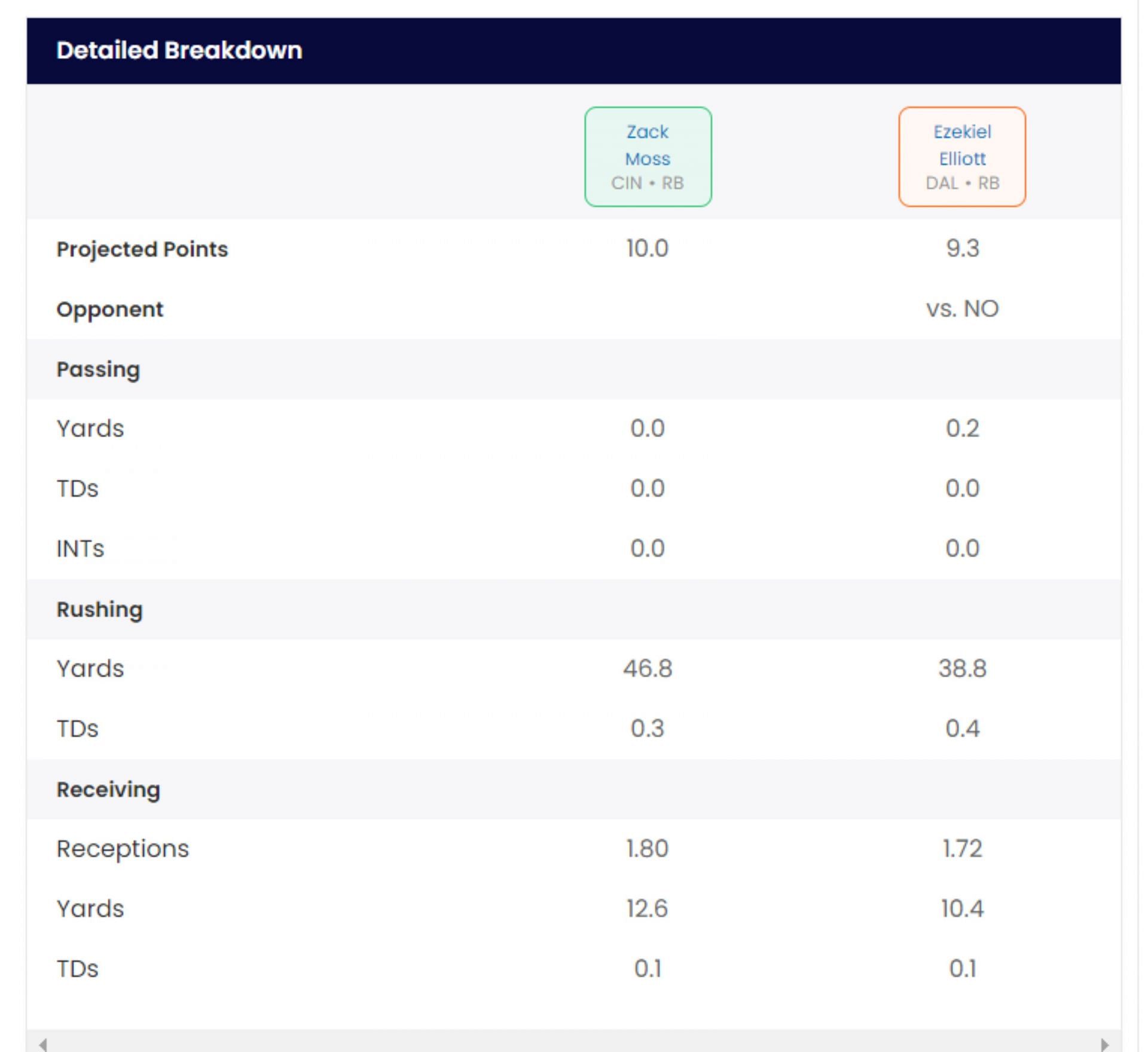The image size is (1148, 1052).
Task: Click the left scroll arrow of horizontal scrollbar
Action: point(42,1044)
